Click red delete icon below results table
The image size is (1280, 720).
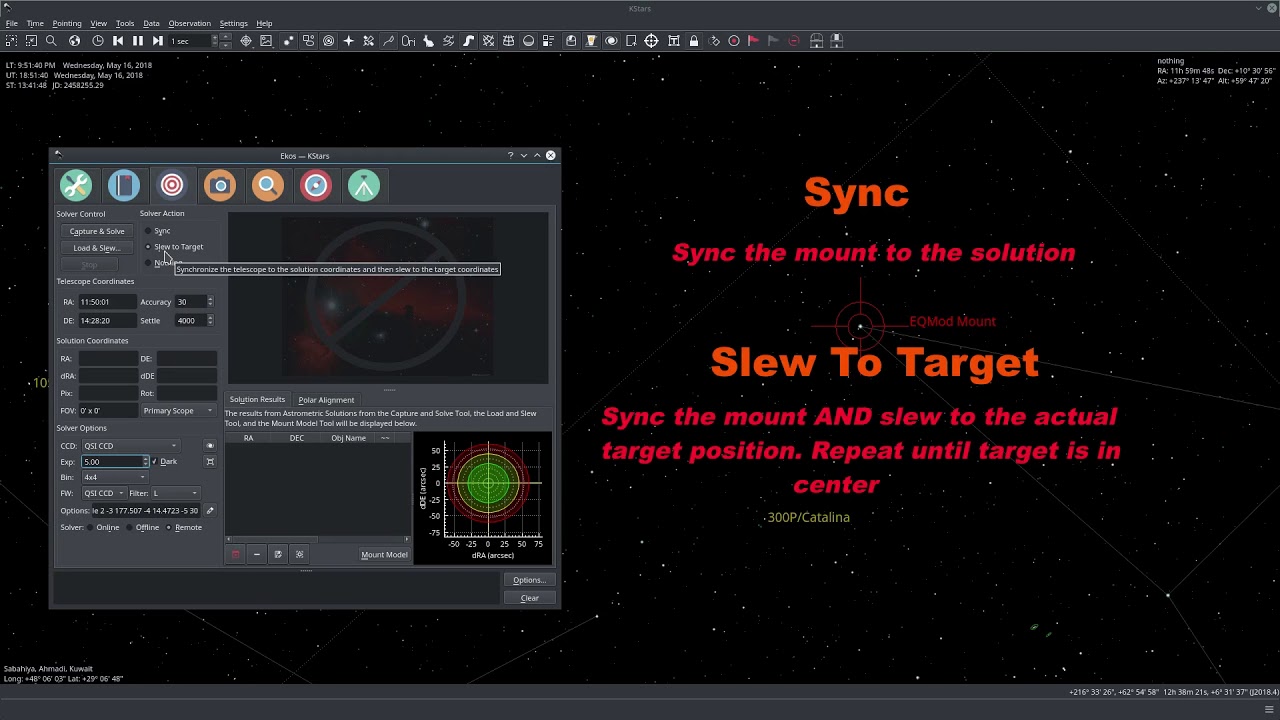coord(236,554)
